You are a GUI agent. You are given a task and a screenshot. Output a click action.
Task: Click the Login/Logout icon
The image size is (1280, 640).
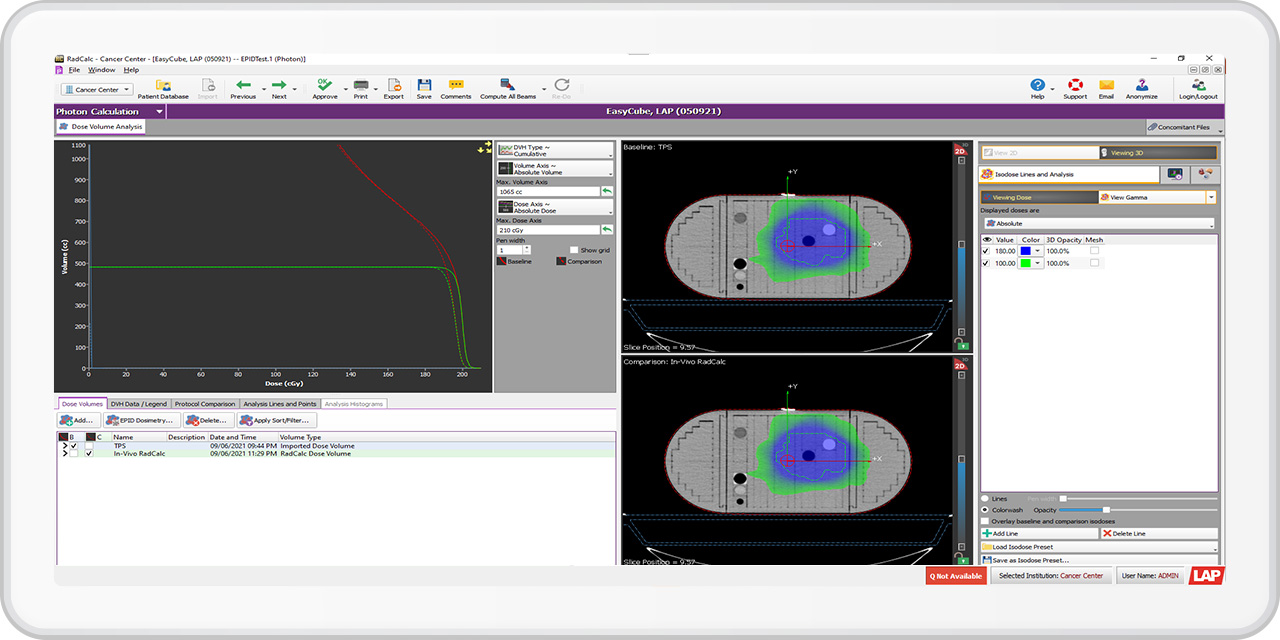1198,86
